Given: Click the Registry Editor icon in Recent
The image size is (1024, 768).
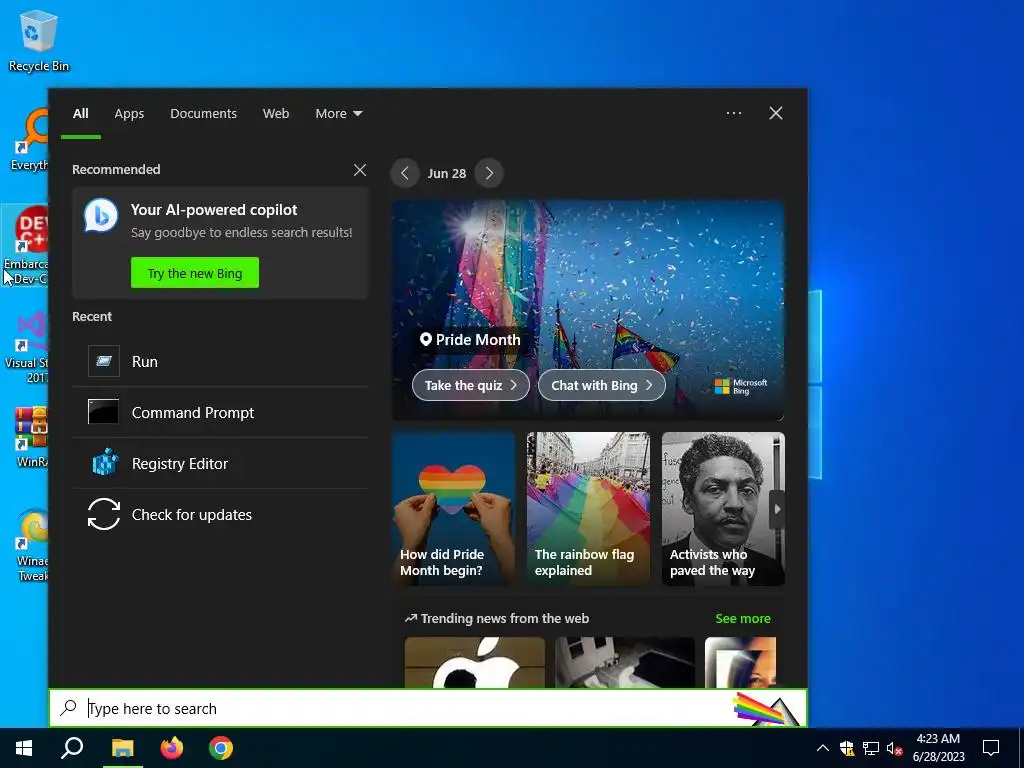Looking at the screenshot, I should tap(104, 463).
